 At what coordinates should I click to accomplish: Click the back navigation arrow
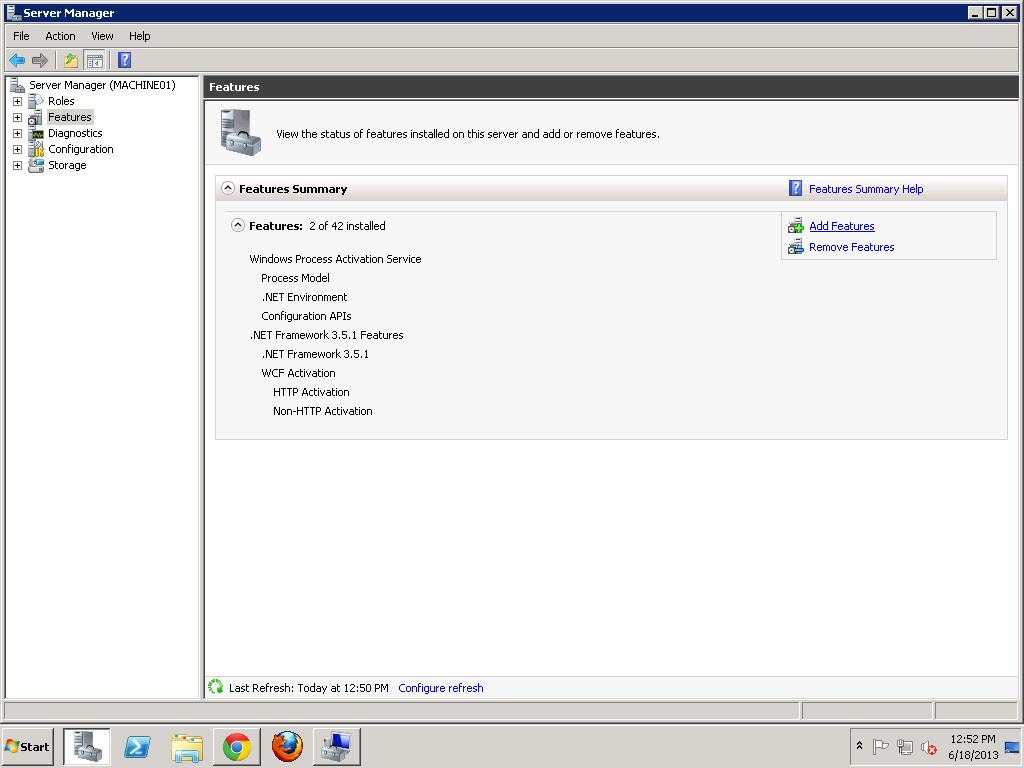[x=16, y=60]
